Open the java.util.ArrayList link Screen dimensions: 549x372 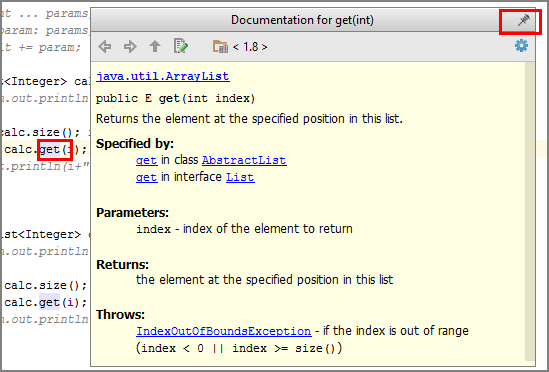point(163,76)
